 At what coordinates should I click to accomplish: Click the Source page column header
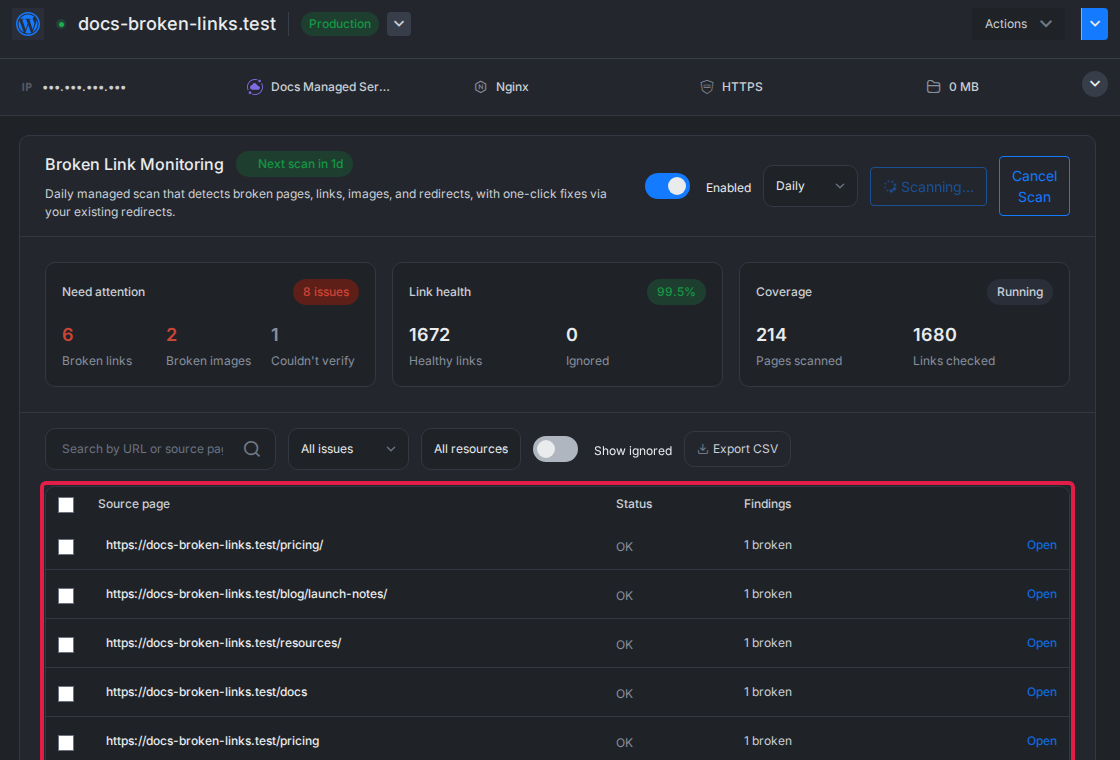pos(134,504)
